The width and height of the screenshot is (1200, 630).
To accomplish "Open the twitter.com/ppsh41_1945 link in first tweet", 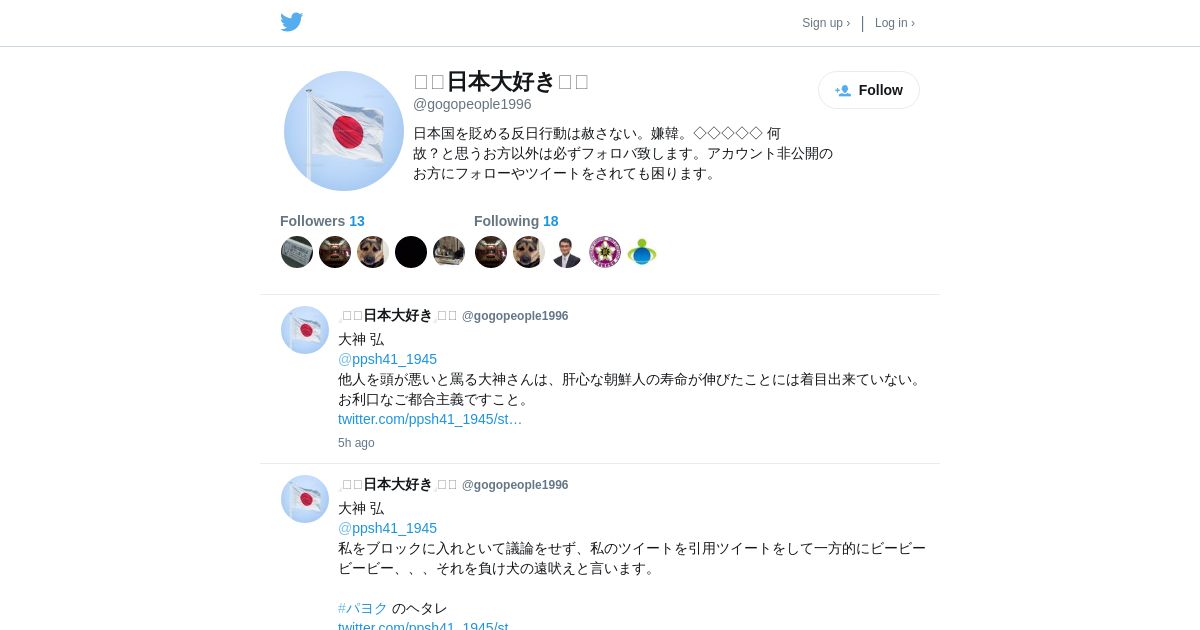I will tap(430, 419).
